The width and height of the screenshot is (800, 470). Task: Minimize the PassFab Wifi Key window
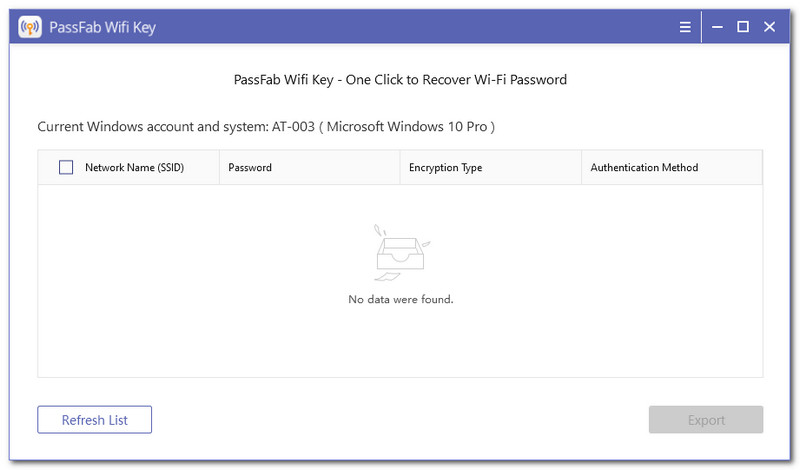point(717,27)
